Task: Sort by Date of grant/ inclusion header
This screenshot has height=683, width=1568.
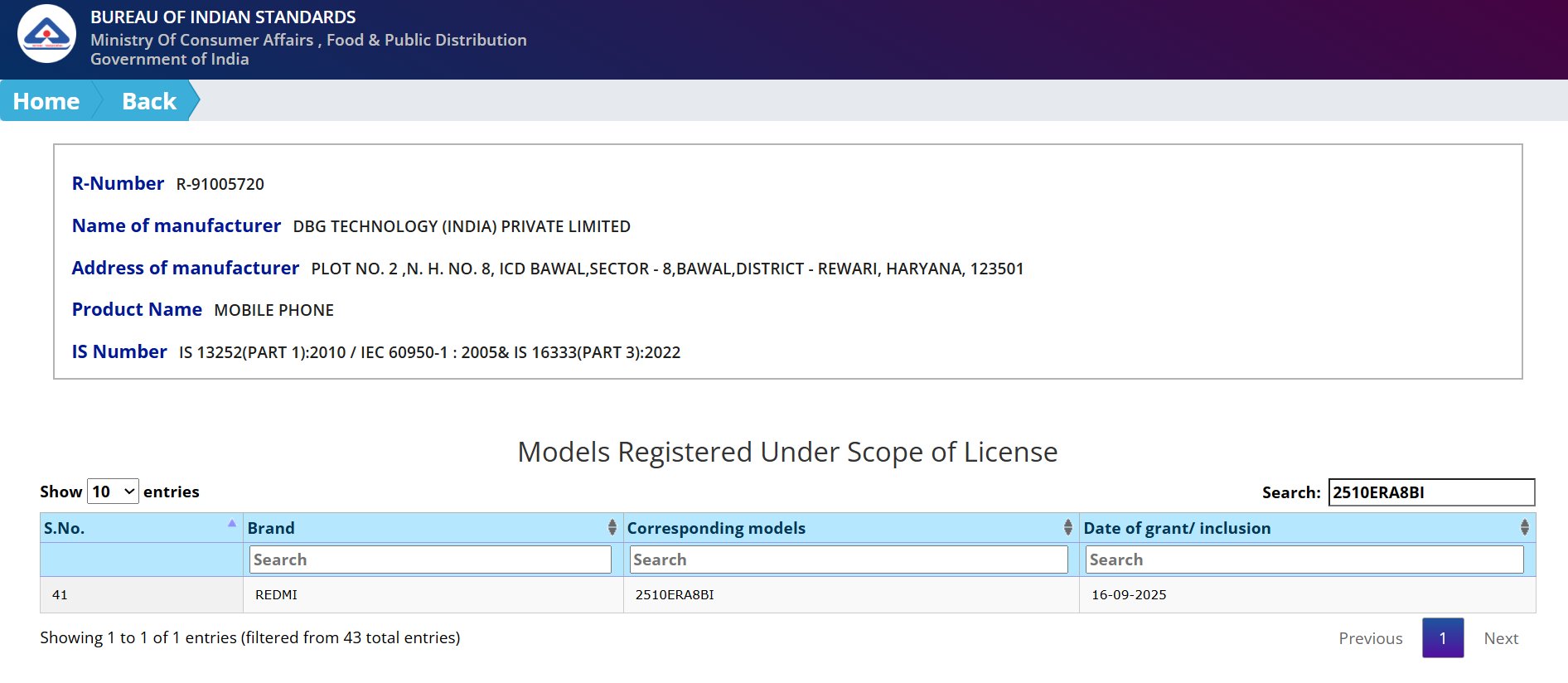Action: 1177,528
